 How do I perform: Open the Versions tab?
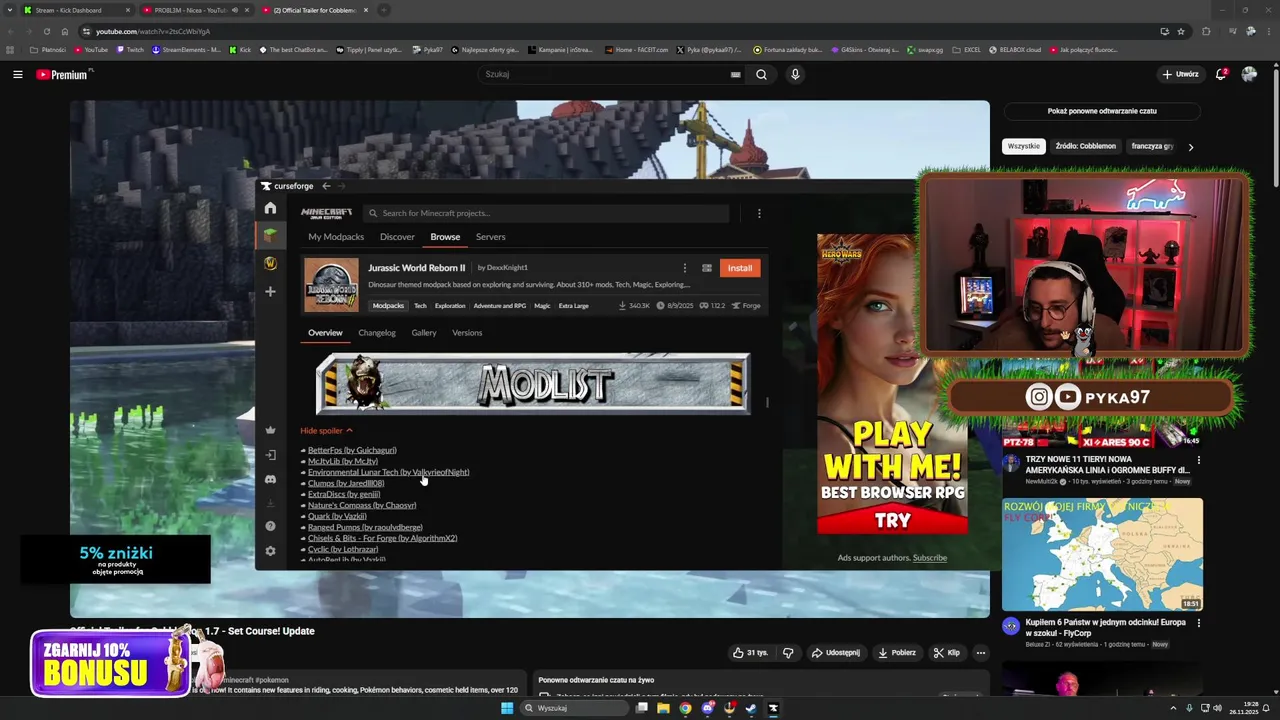pos(467,333)
